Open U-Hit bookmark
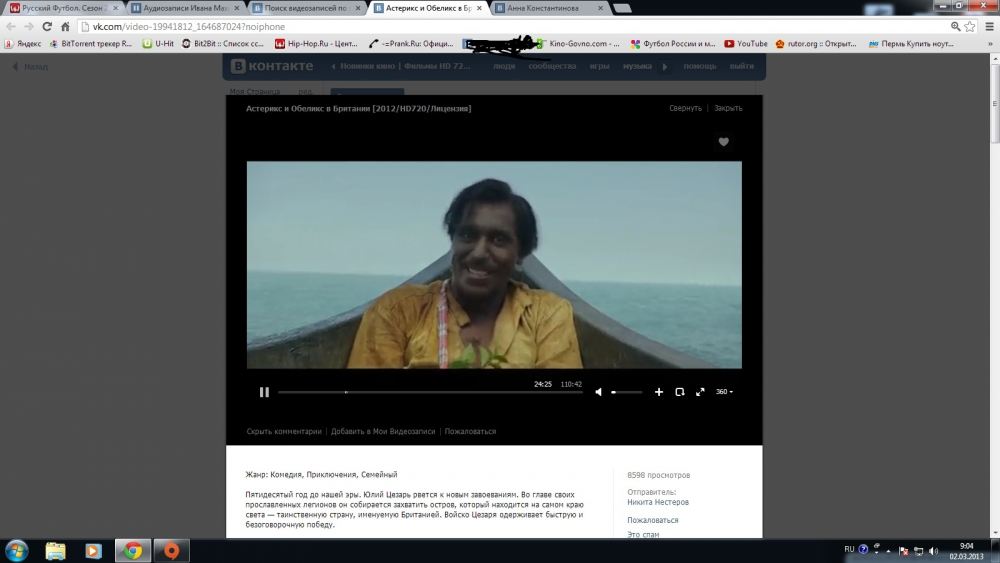 coord(158,44)
